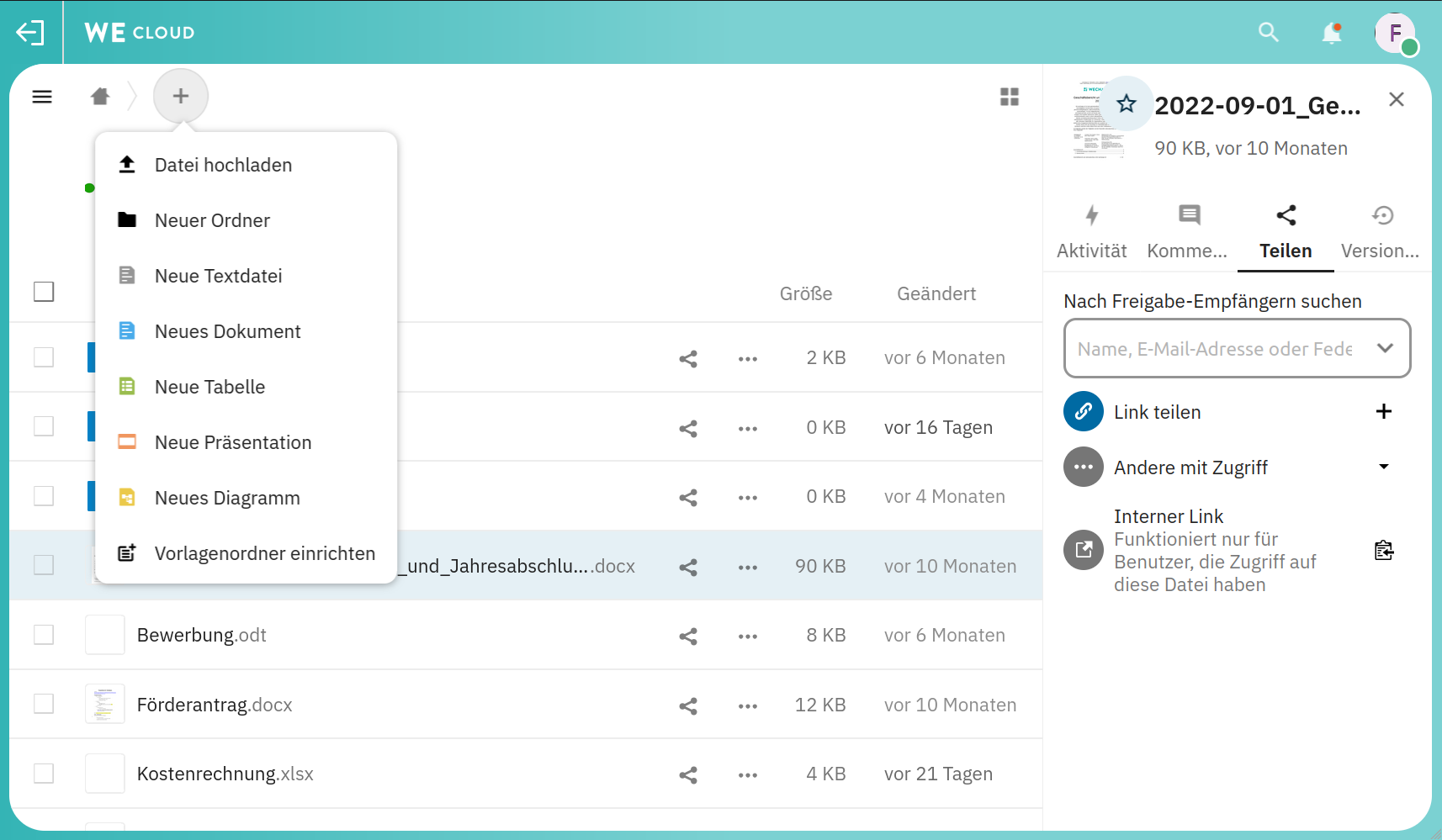Viewport: 1442px width, 840px height.
Task: Open more actions in vor 16 Tagen row
Action: tap(748, 429)
